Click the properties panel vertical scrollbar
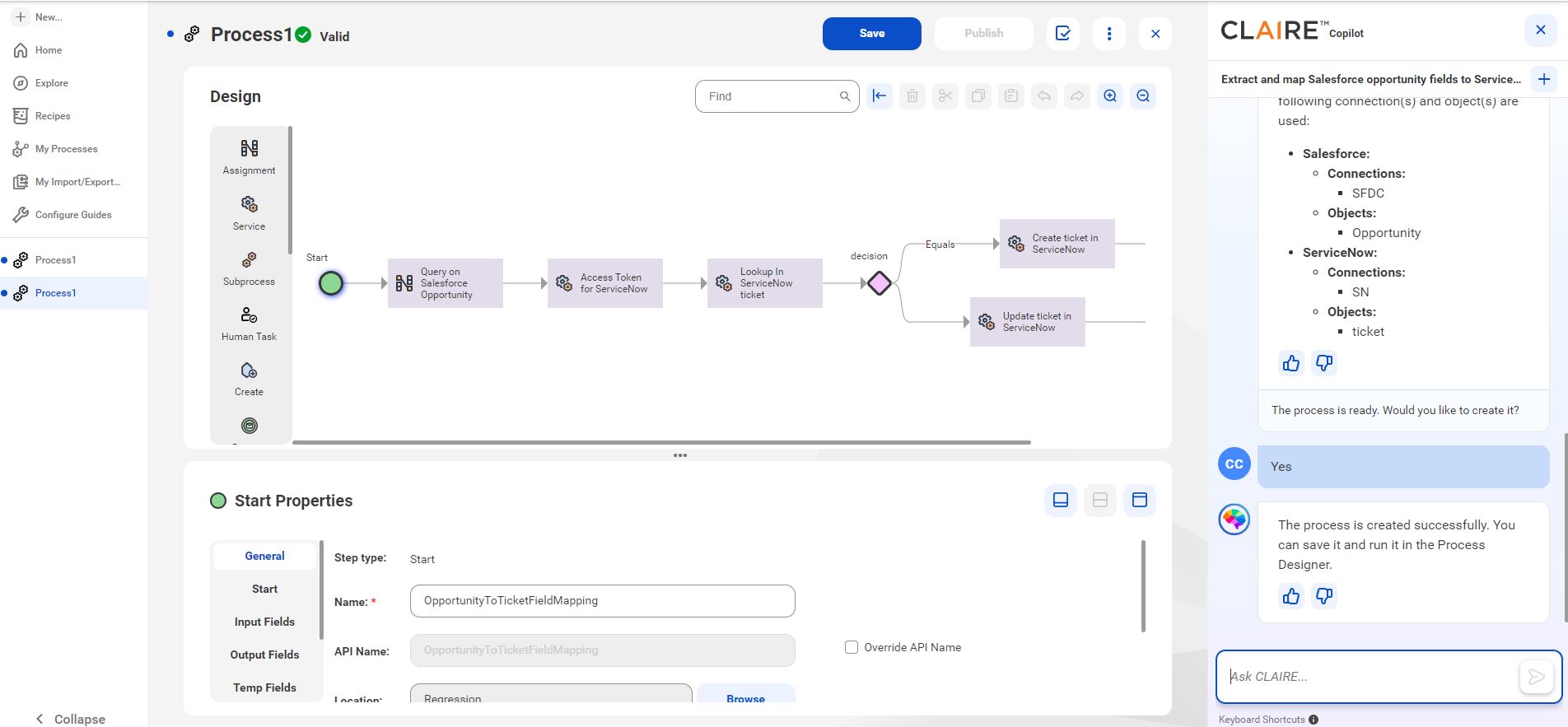The width and height of the screenshot is (1568, 727). (x=1143, y=586)
